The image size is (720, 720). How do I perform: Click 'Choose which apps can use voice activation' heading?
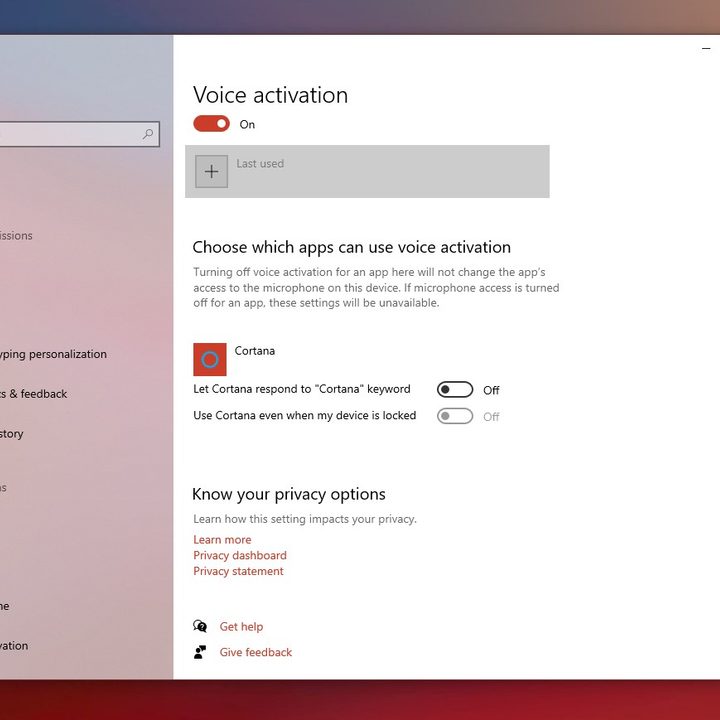(352, 247)
